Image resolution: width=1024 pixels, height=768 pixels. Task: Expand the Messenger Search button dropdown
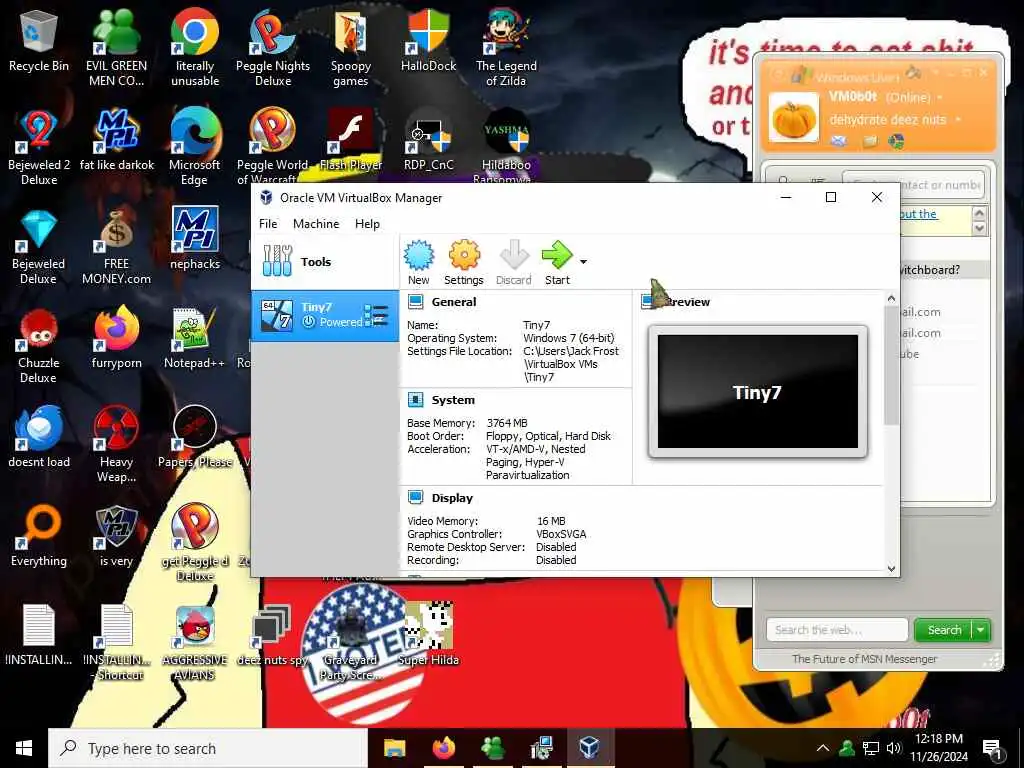point(982,630)
